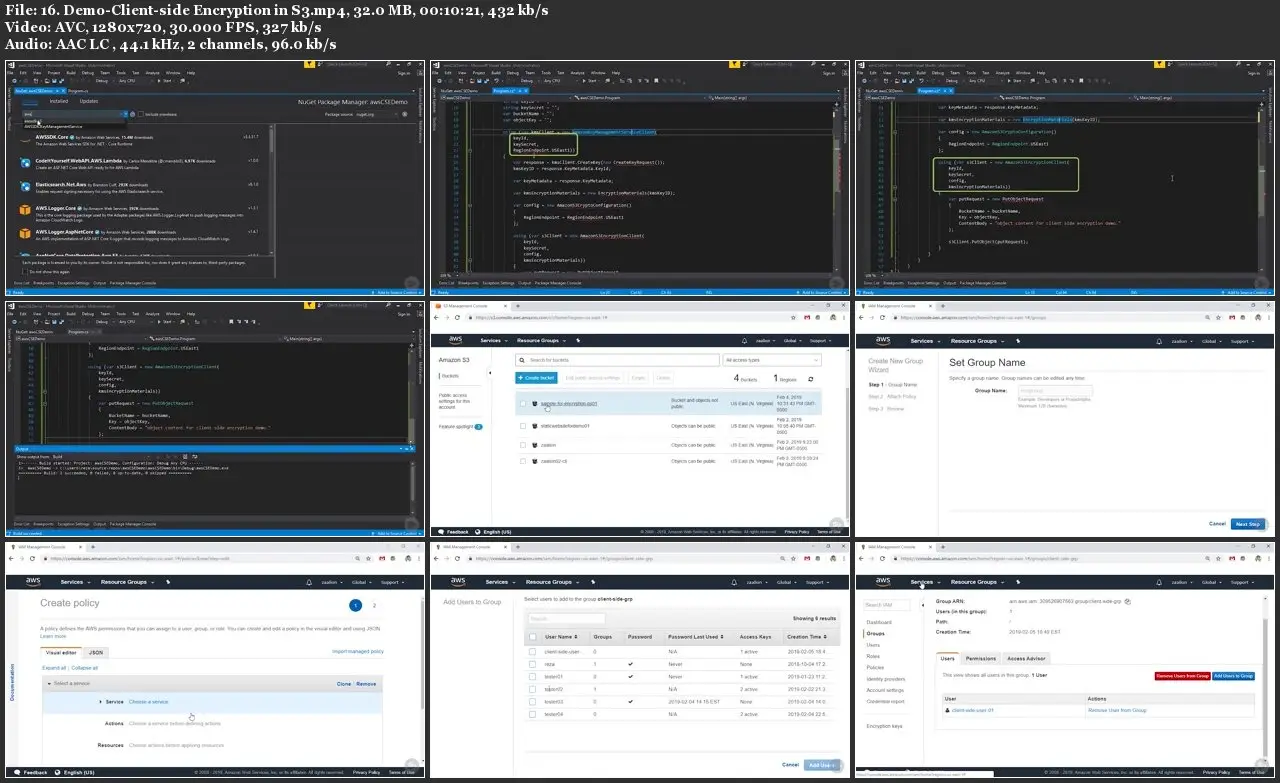Tick the checkbox for bucket staticwebsitefordemo01
This screenshot has height=783, width=1280.
pyautogui.click(x=522, y=425)
